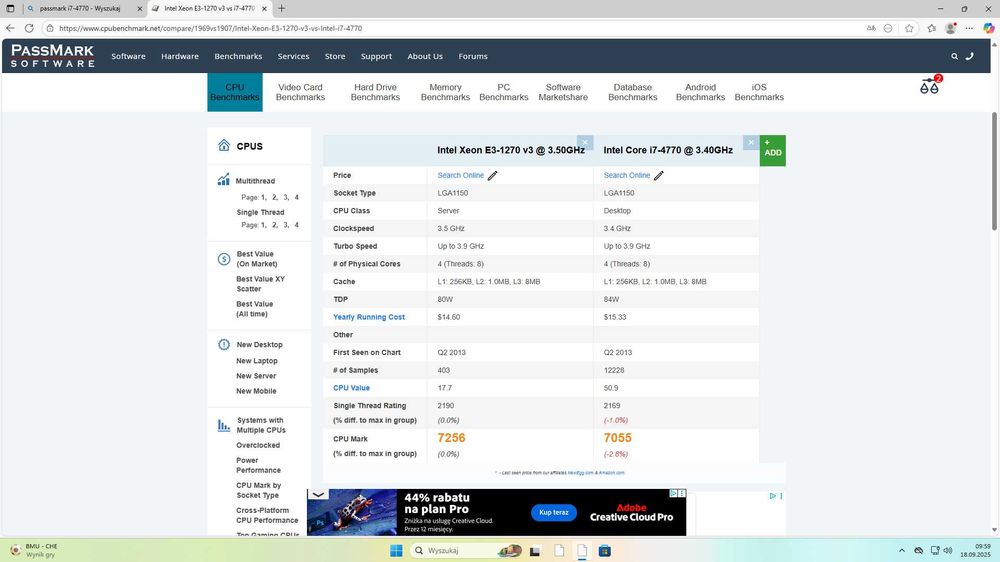Click the green ADD CPU button
This screenshot has height=562, width=1000.
point(772,151)
